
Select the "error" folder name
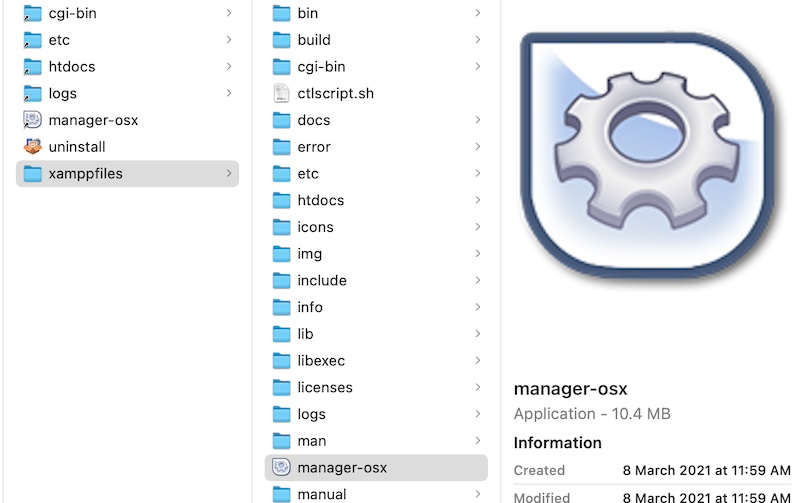pyautogui.click(x=314, y=147)
